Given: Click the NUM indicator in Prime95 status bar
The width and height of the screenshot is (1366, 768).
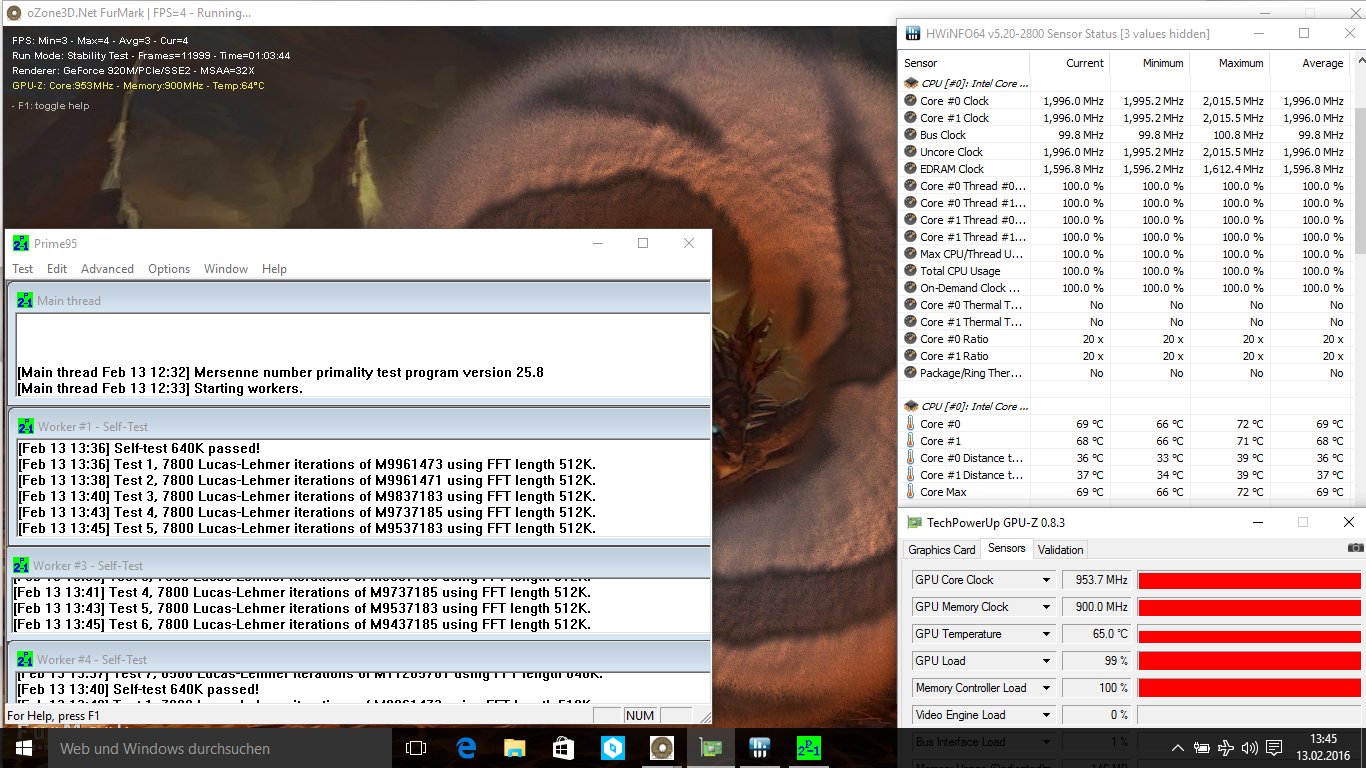Looking at the screenshot, I should click(640, 716).
